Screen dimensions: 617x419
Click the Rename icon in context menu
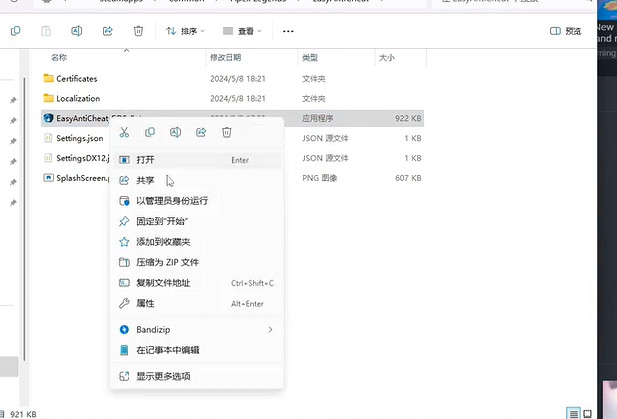(x=175, y=132)
